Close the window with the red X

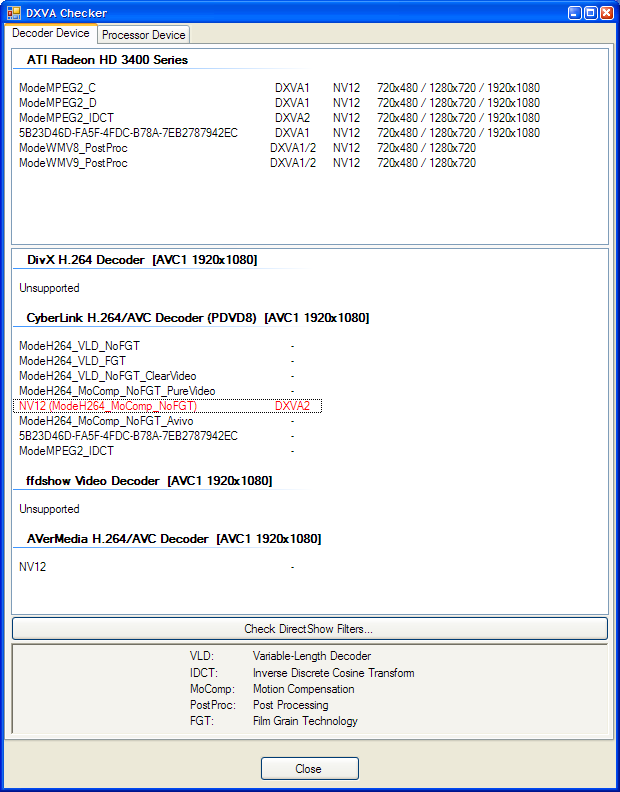point(606,13)
